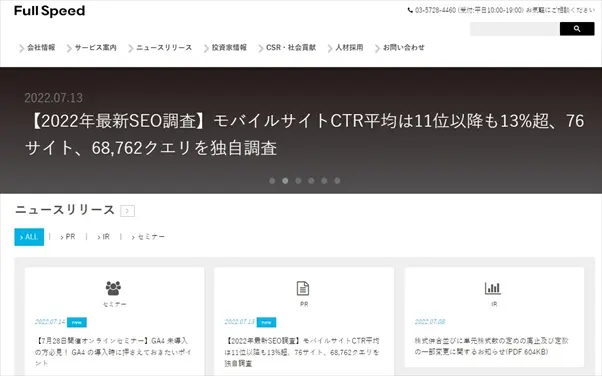
Task: Click the chevron before 投資家情報
Action: [206, 48]
